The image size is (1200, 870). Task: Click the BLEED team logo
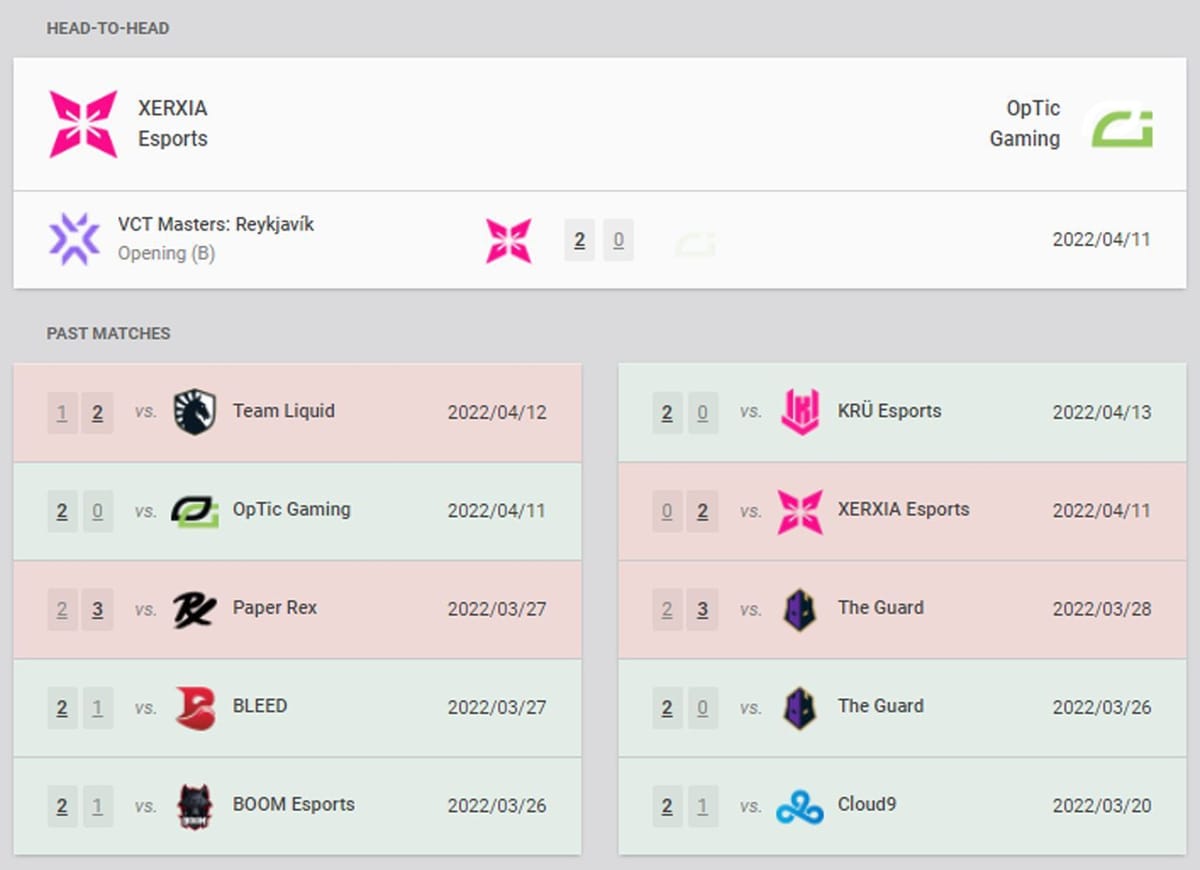pos(193,706)
